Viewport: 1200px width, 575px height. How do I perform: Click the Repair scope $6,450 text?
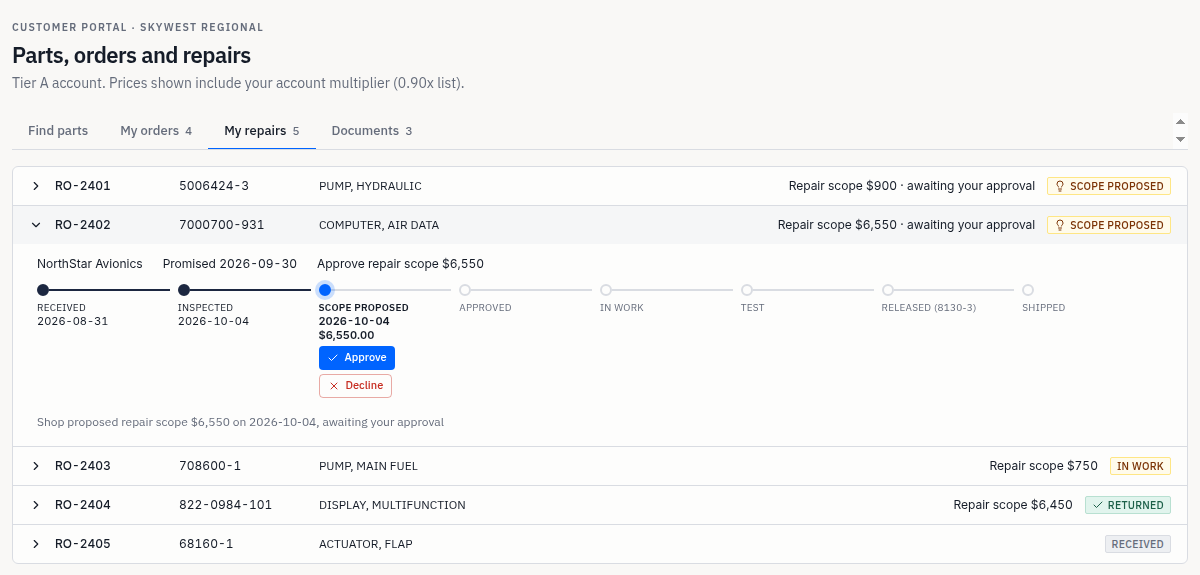click(1013, 505)
